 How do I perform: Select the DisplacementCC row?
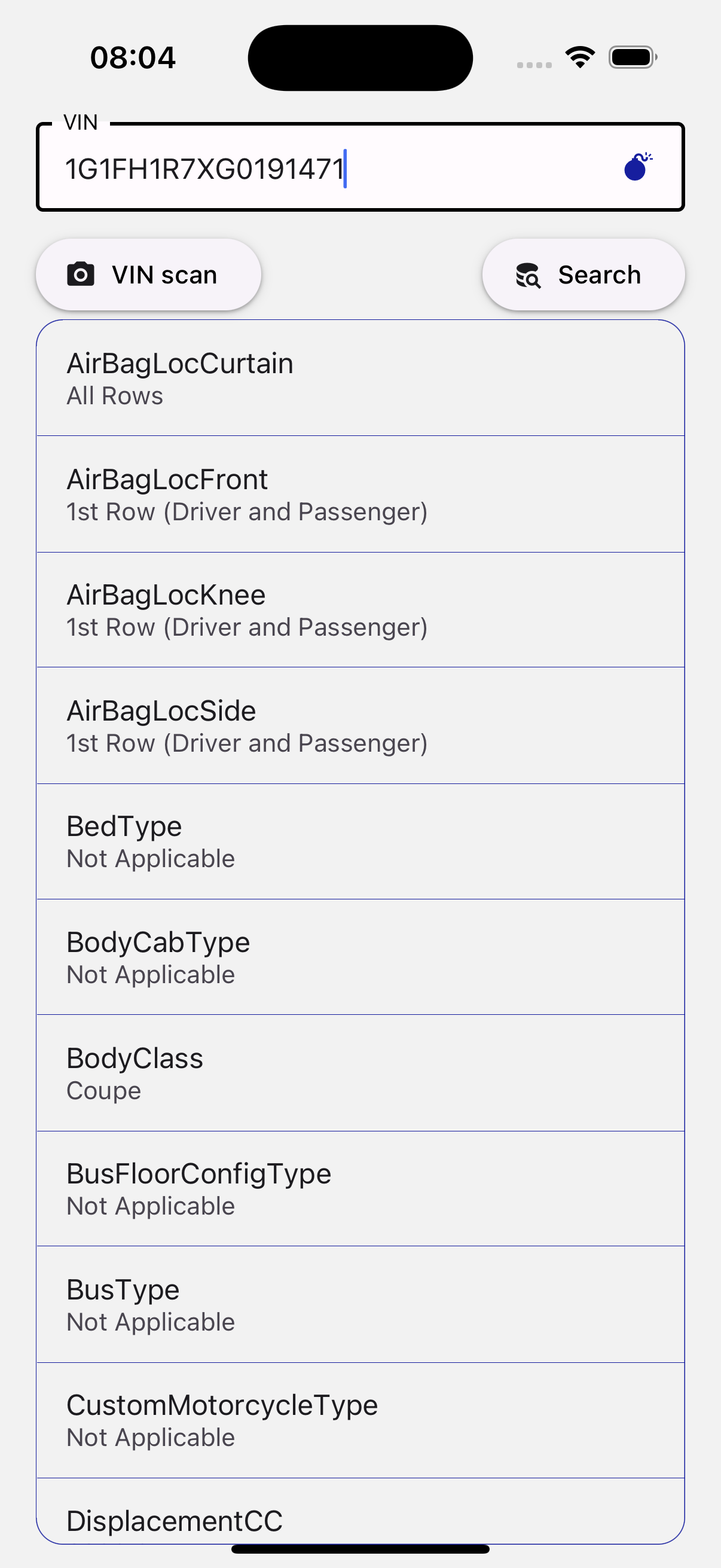[x=360, y=1520]
